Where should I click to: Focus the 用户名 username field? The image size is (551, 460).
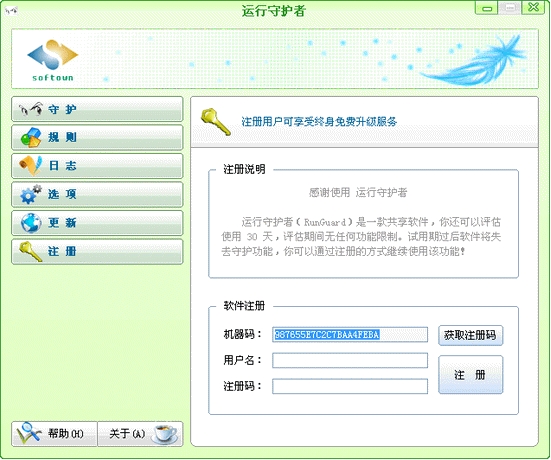click(x=350, y=360)
